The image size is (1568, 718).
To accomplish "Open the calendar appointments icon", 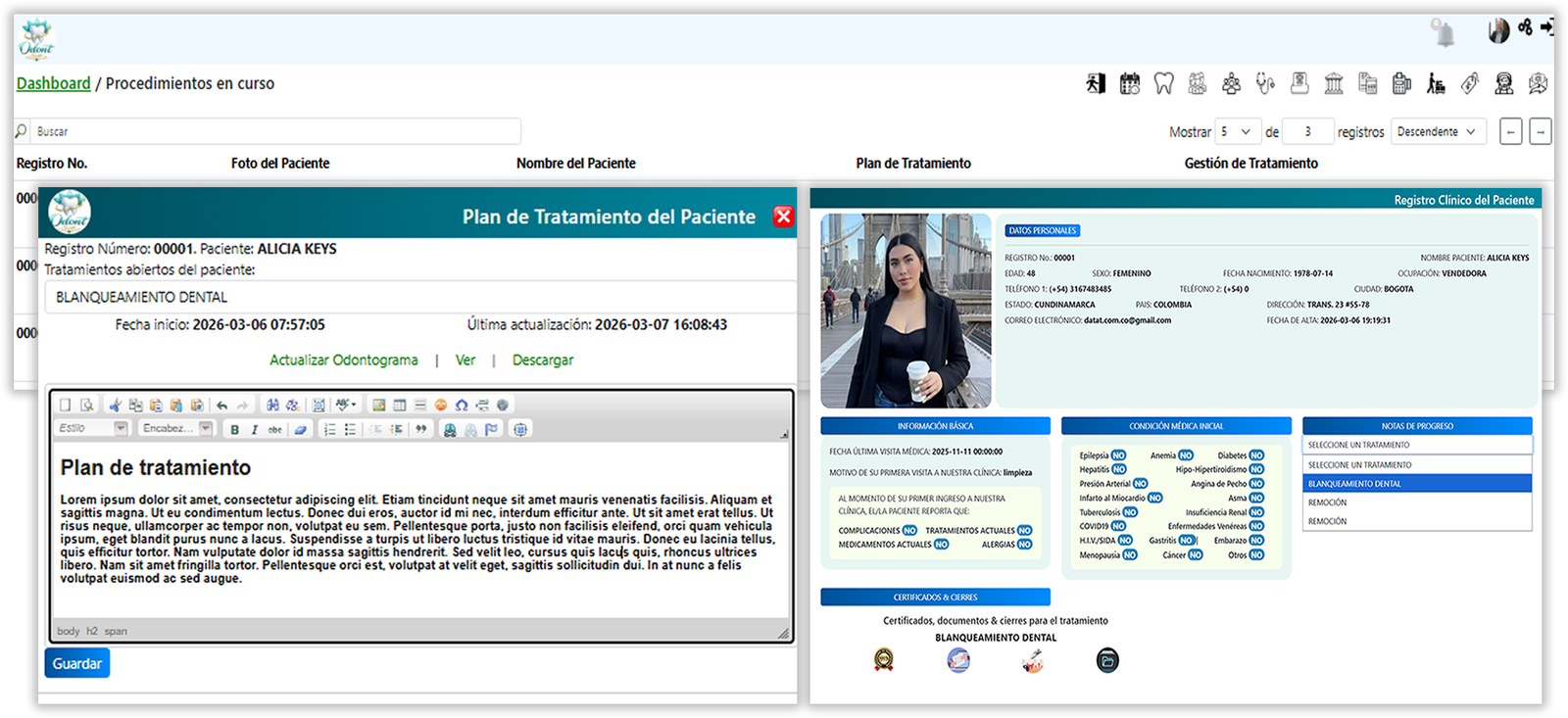I will pyautogui.click(x=1130, y=84).
